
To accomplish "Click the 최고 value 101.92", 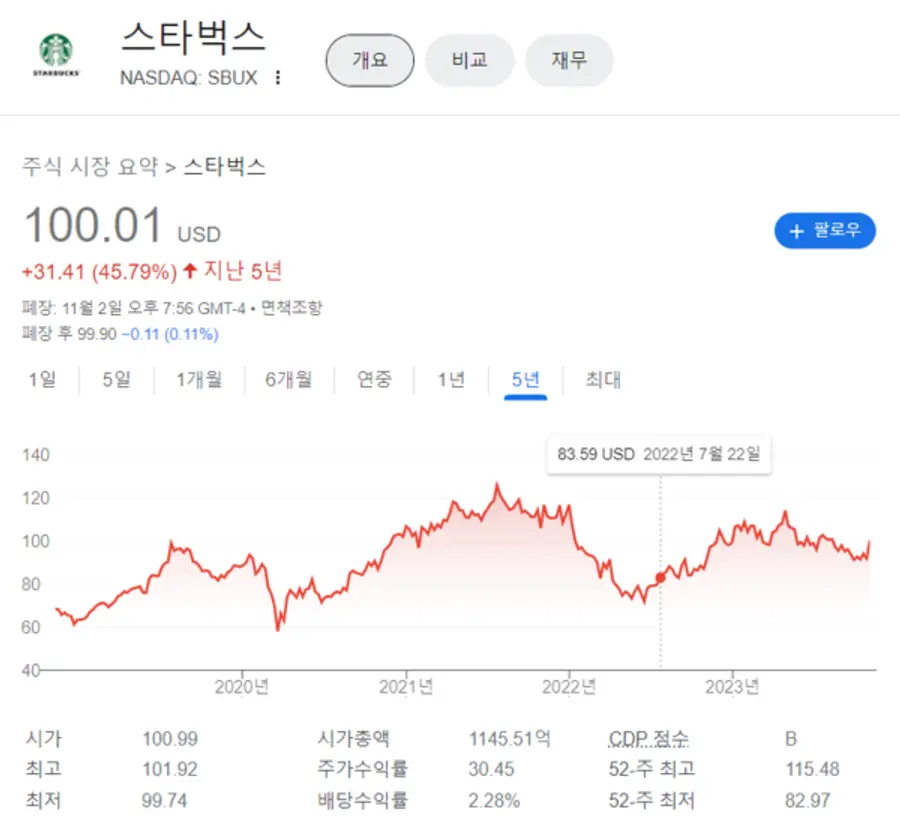I will pos(170,769).
